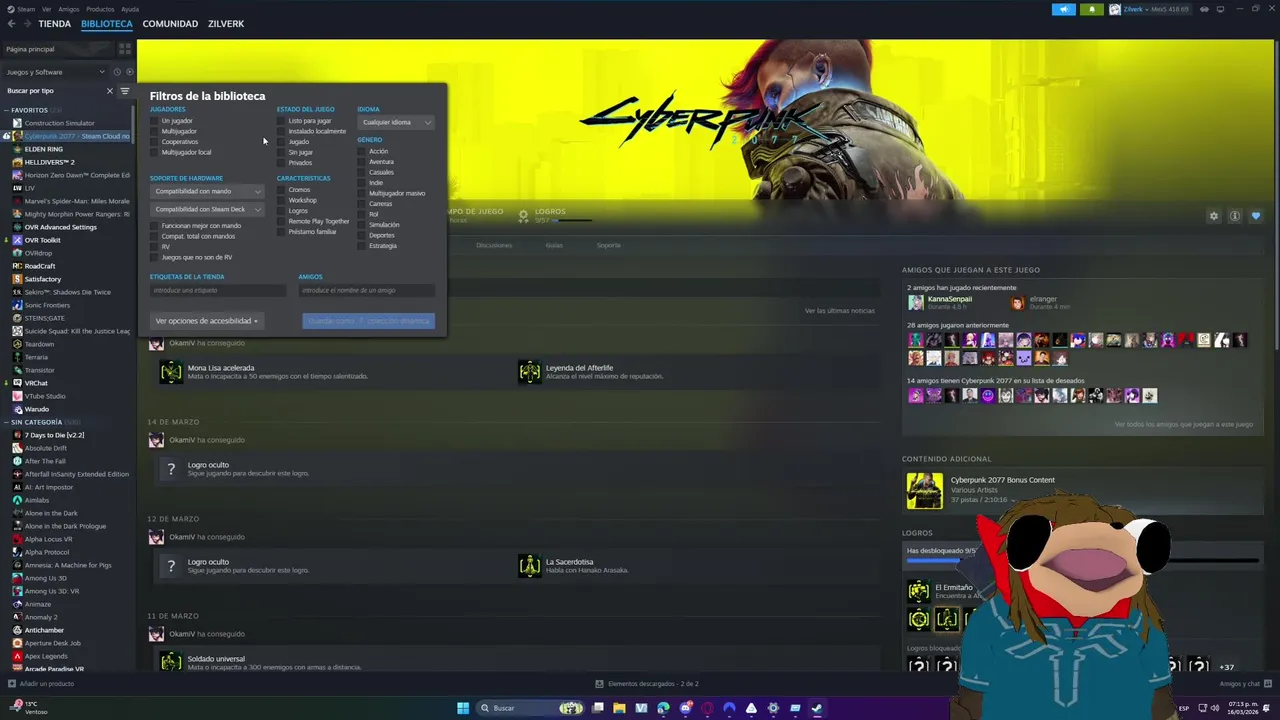Open downloads status Elementos descargados
Viewport: 1280px width, 720px height.
point(647,684)
